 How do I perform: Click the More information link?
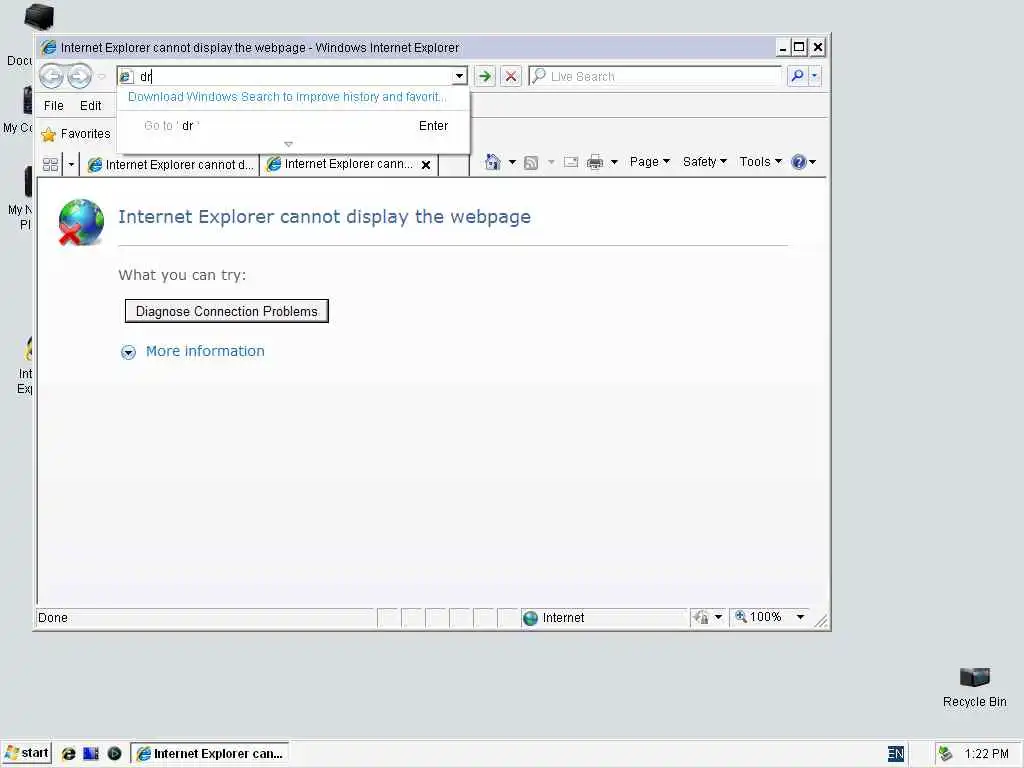coord(205,351)
